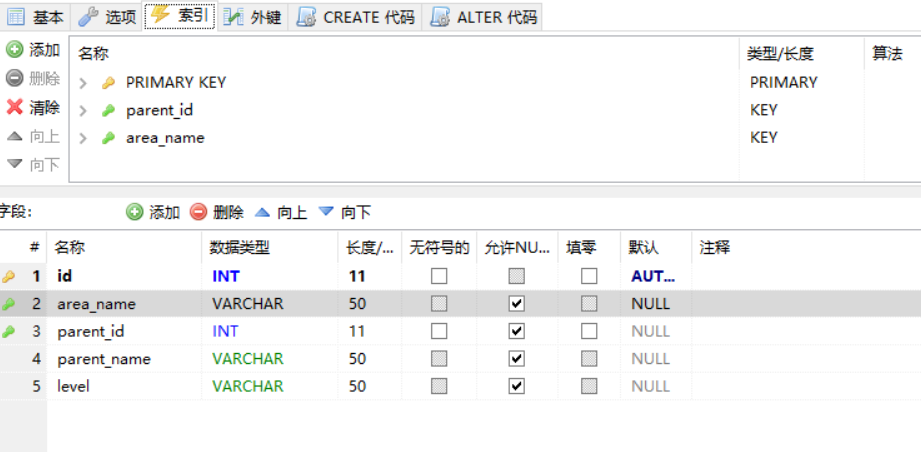The width and height of the screenshot is (921, 452).
Task: Toggle unsigned checkbox for id field
Action: click(x=439, y=276)
